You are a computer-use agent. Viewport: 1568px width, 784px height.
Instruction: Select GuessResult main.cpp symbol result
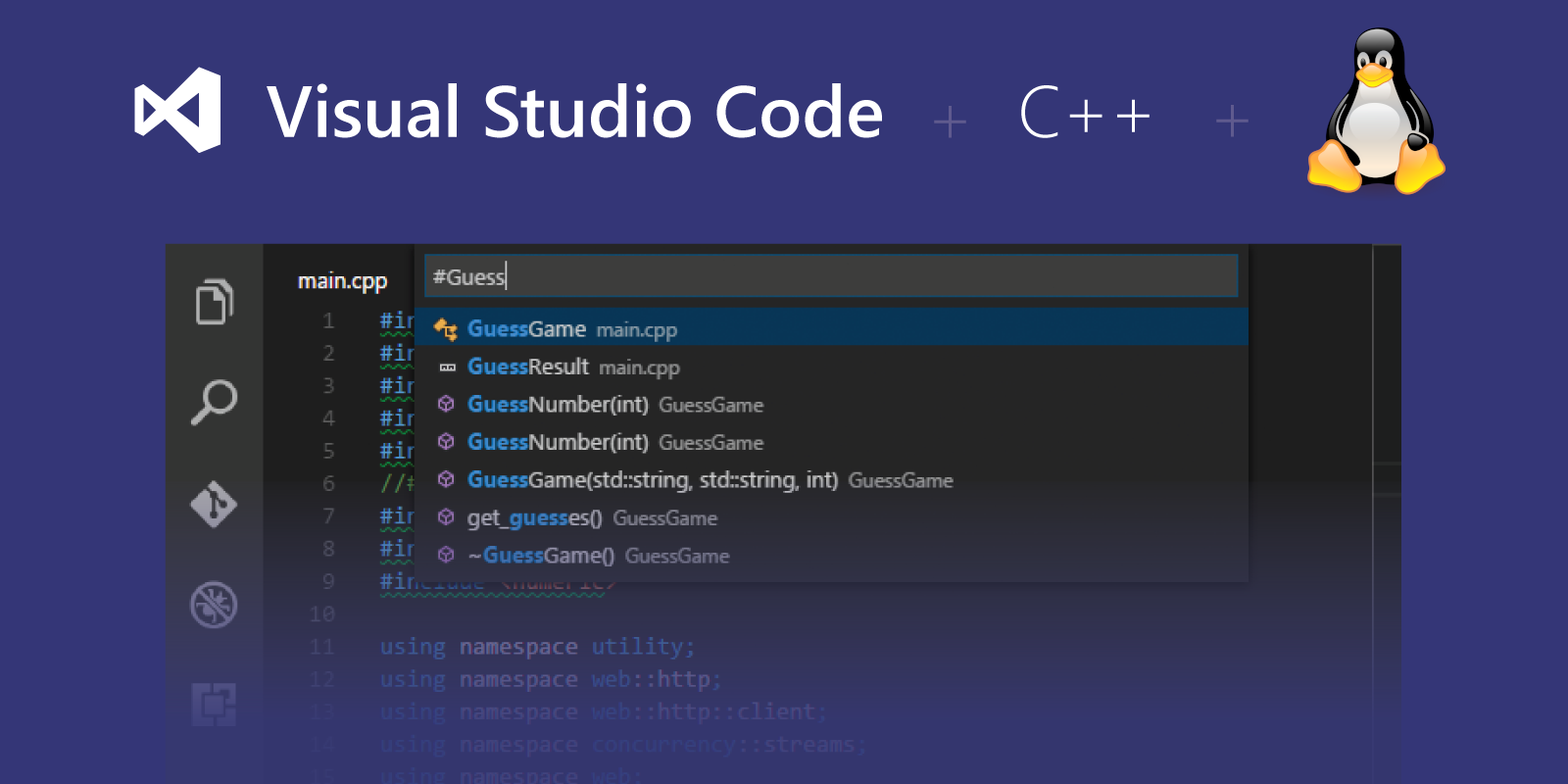831,367
